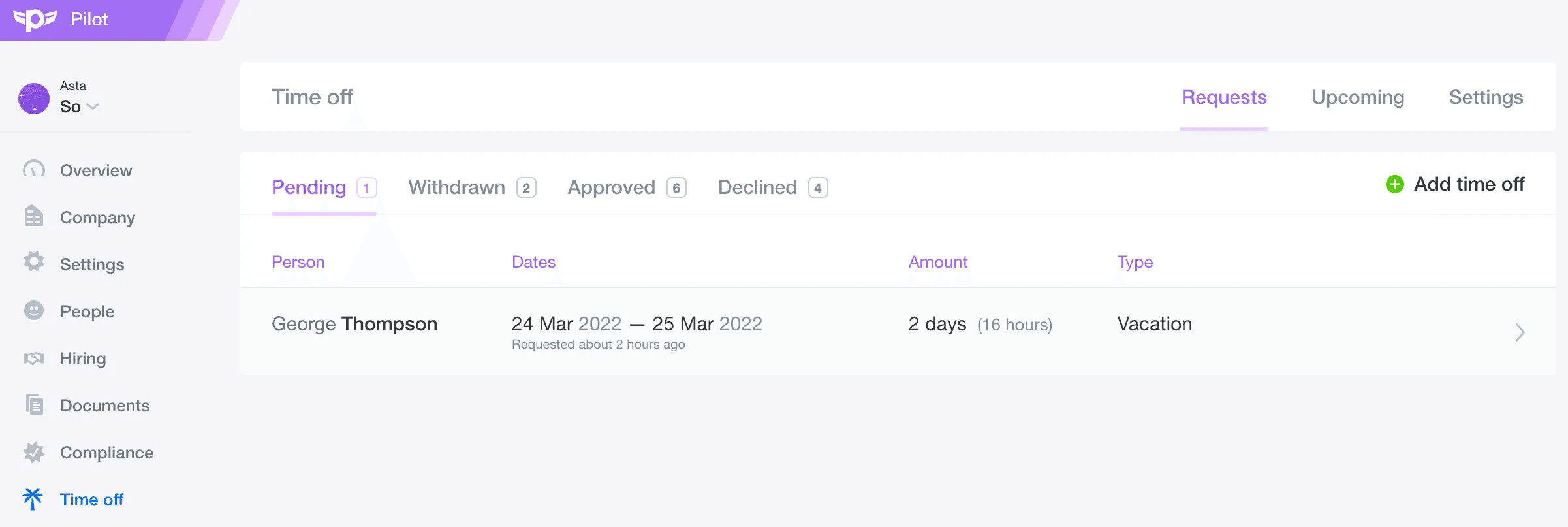This screenshot has height=527, width=1568.
Task: Click the name George Thompson
Action: click(354, 324)
